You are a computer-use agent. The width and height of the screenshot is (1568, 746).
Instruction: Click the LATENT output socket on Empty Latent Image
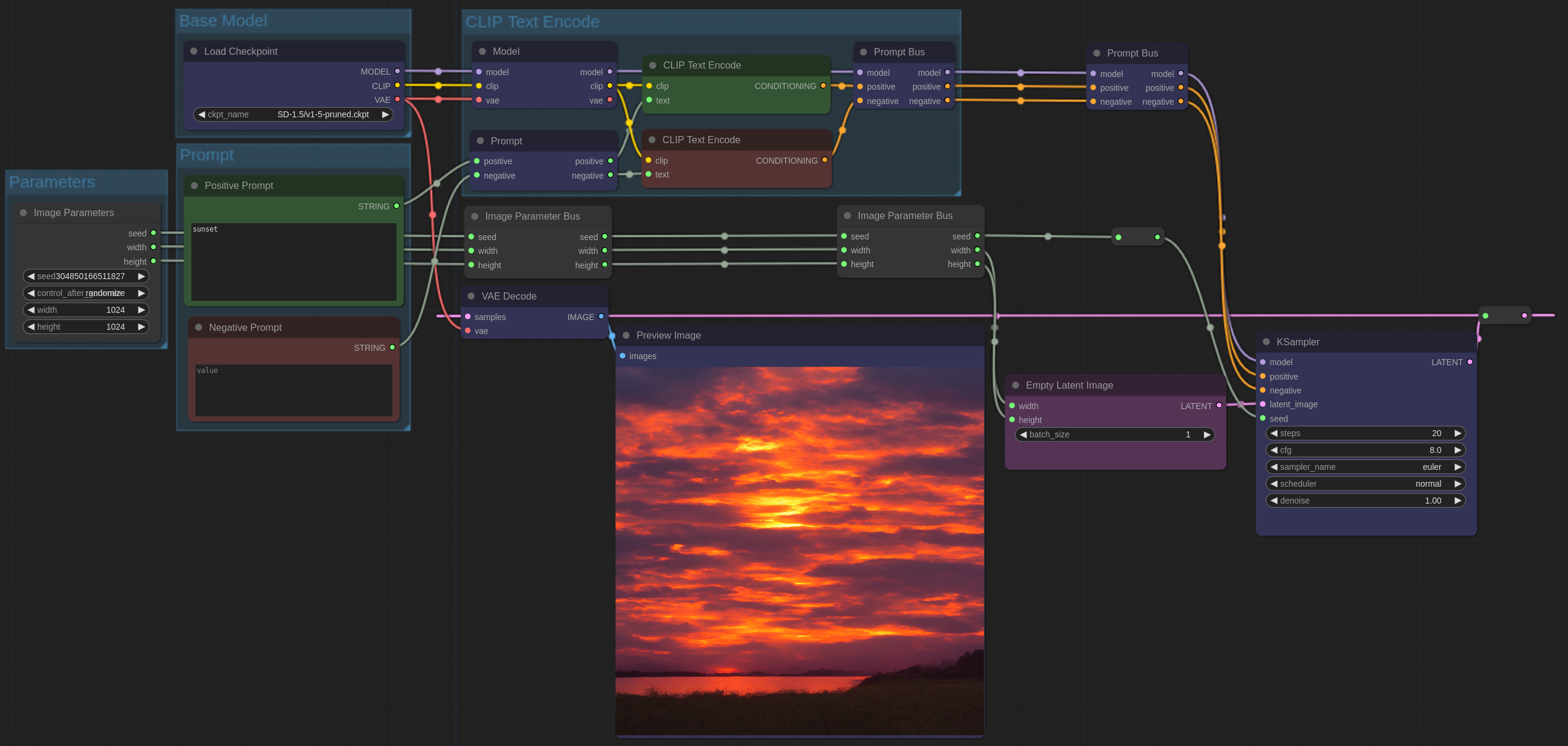[1219, 405]
